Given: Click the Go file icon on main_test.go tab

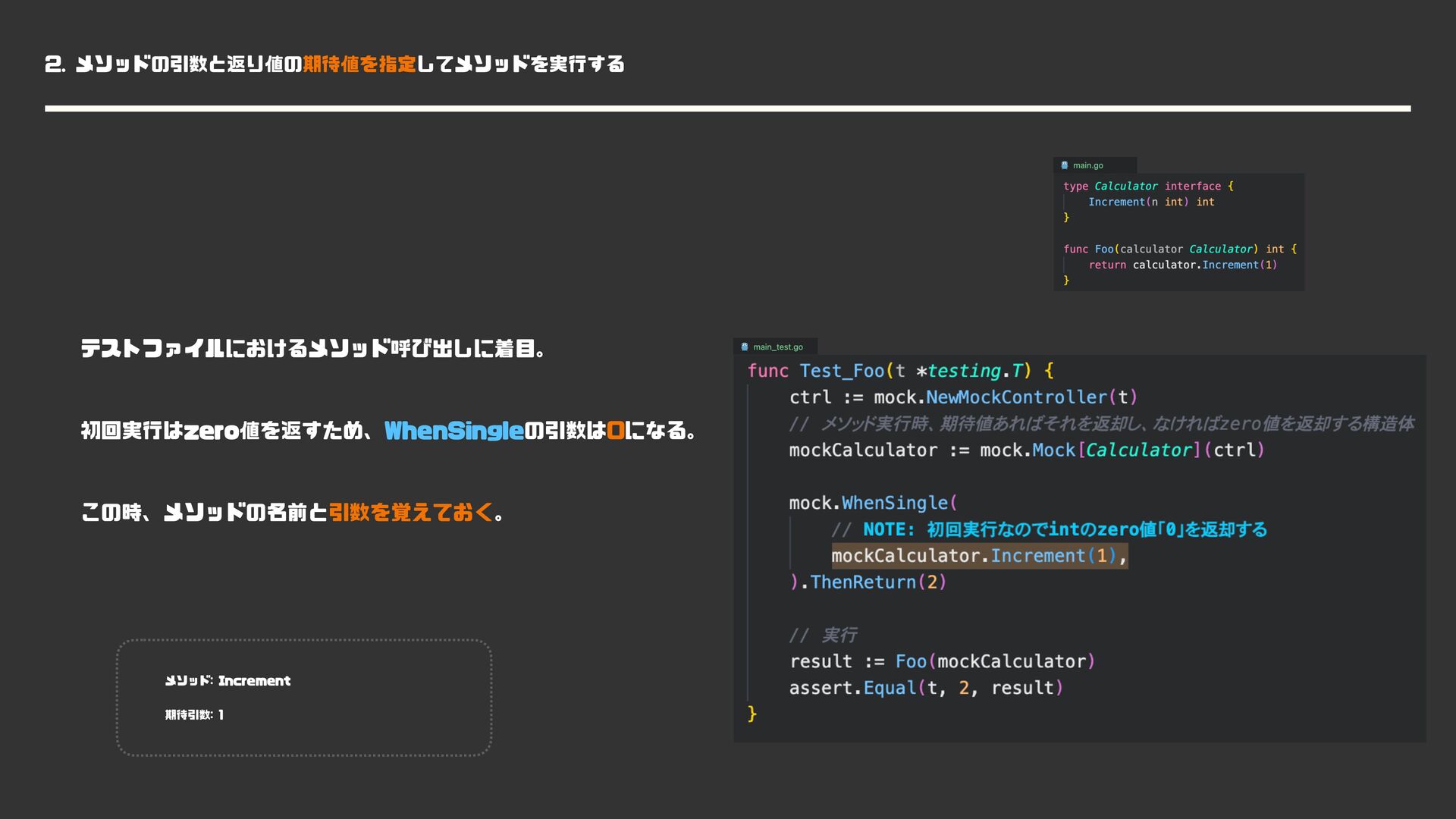Looking at the screenshot, I should [745, 347].
